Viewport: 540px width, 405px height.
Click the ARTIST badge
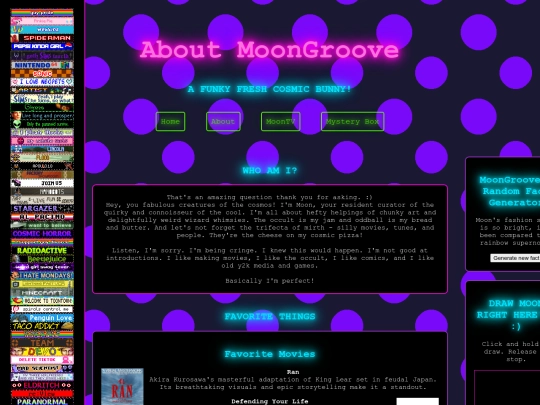click(42, 90)
